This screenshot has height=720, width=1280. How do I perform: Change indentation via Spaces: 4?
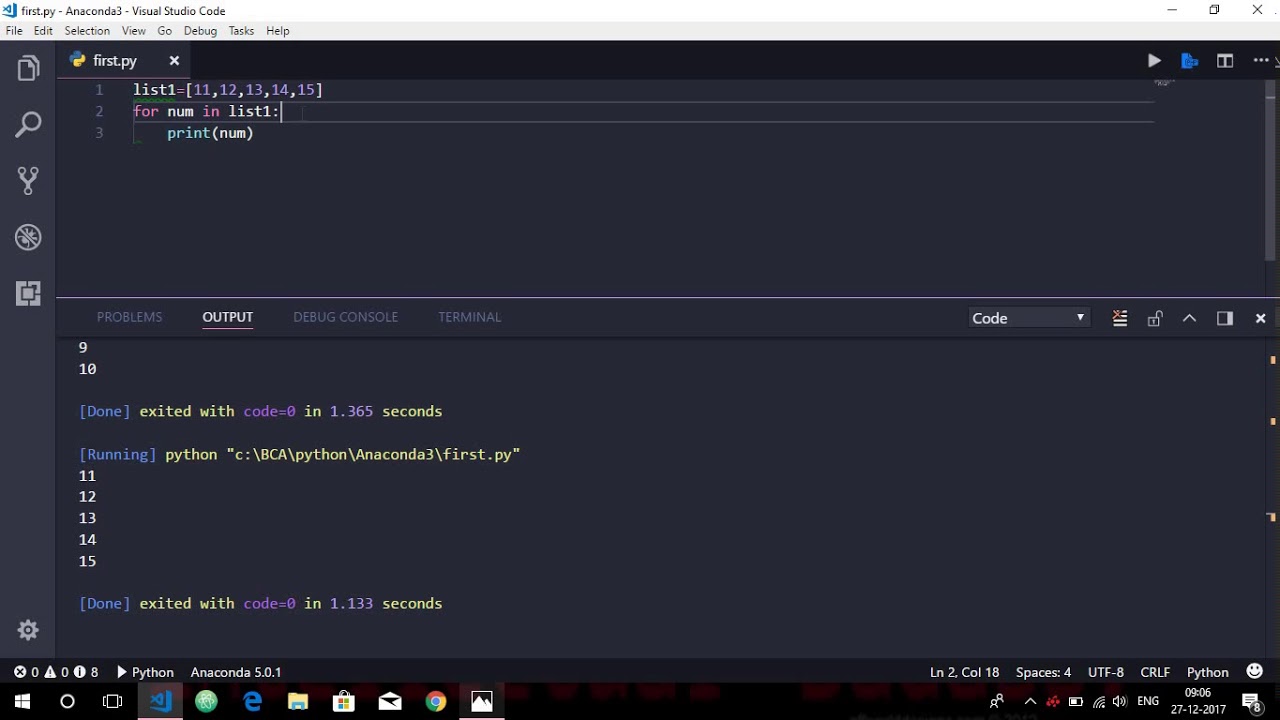click(1043, 672)
